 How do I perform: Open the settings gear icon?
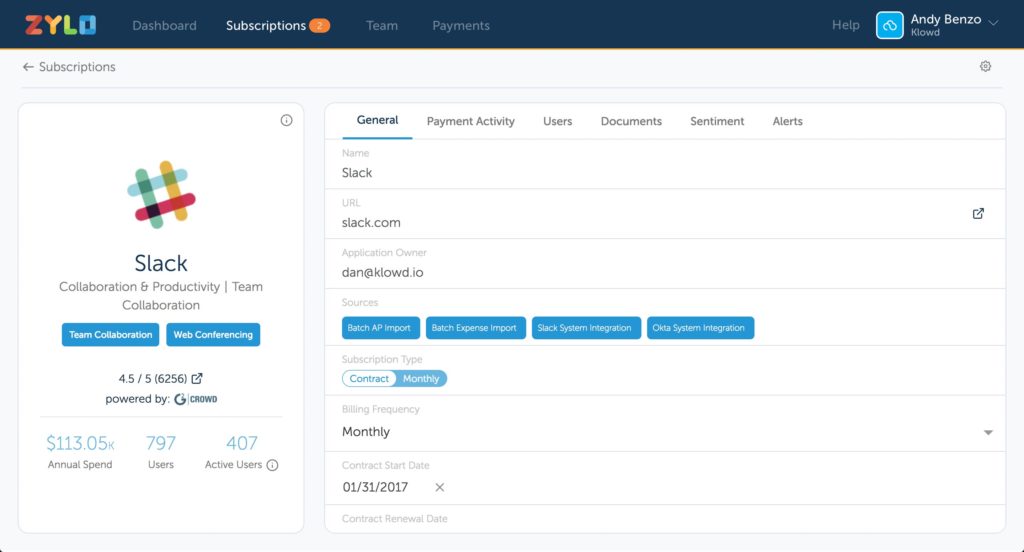[x=985, y=66]
